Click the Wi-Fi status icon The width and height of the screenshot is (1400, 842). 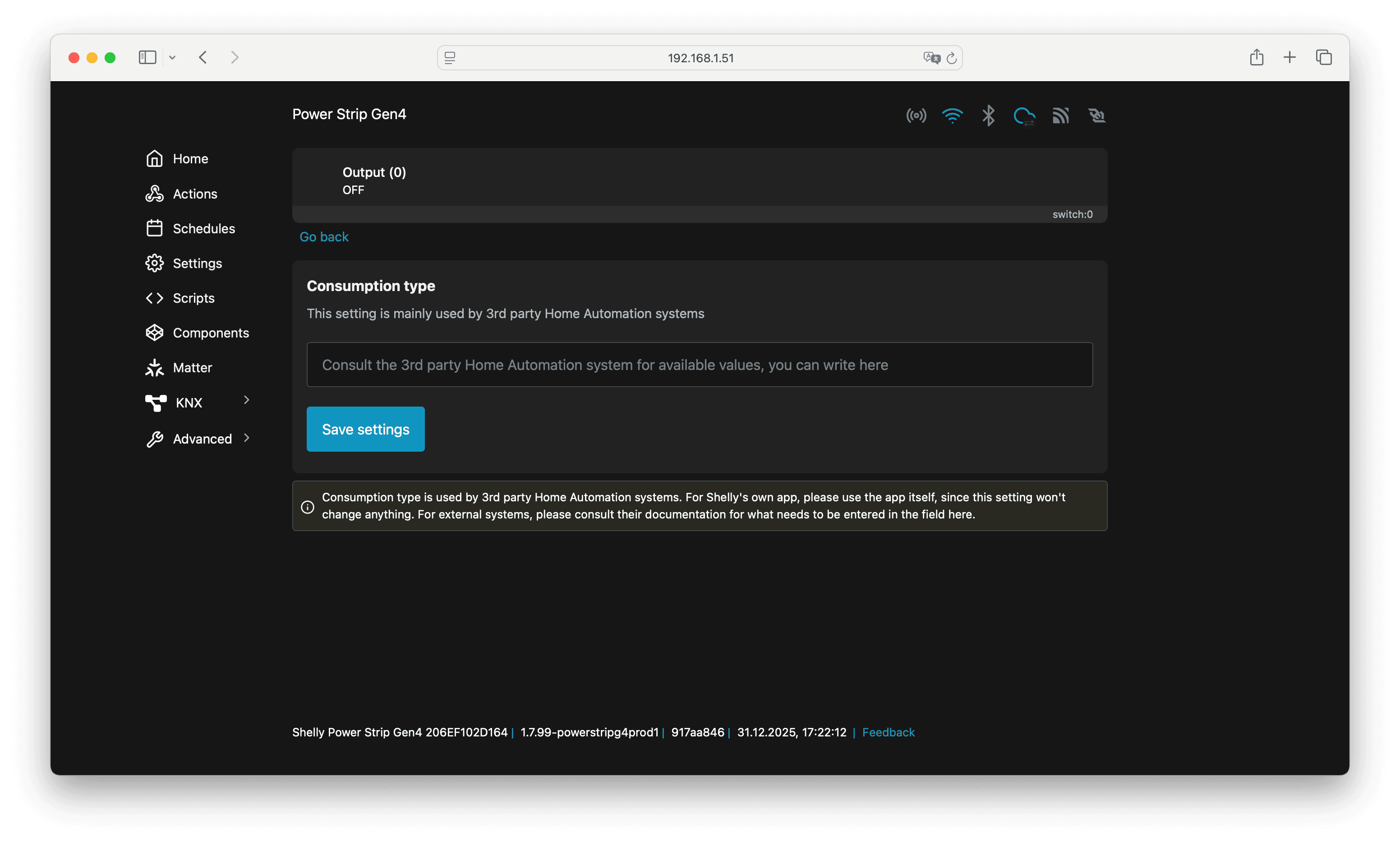point(952,116)
